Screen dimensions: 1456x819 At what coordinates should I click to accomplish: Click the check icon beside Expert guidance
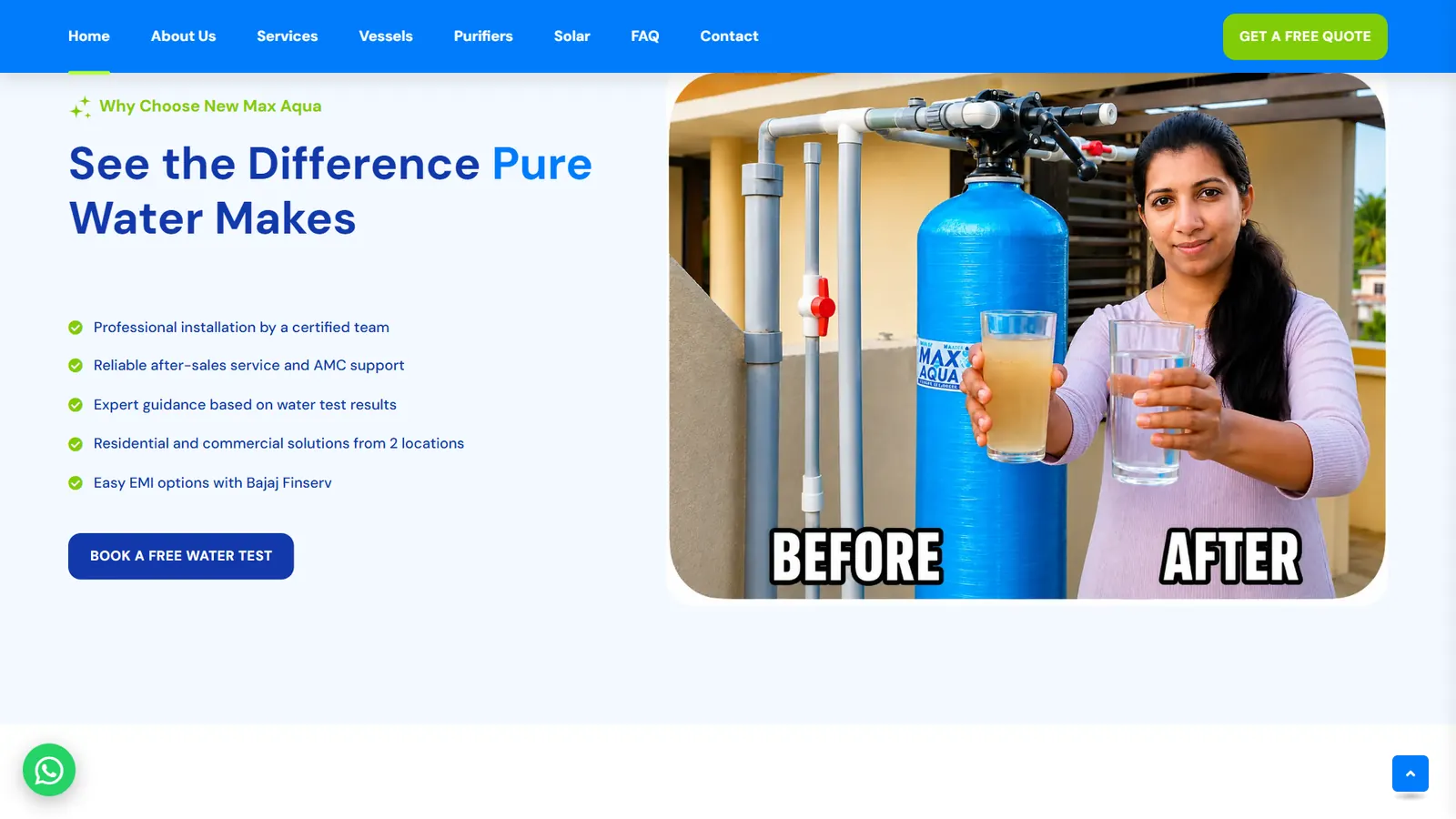pos(76,405)
